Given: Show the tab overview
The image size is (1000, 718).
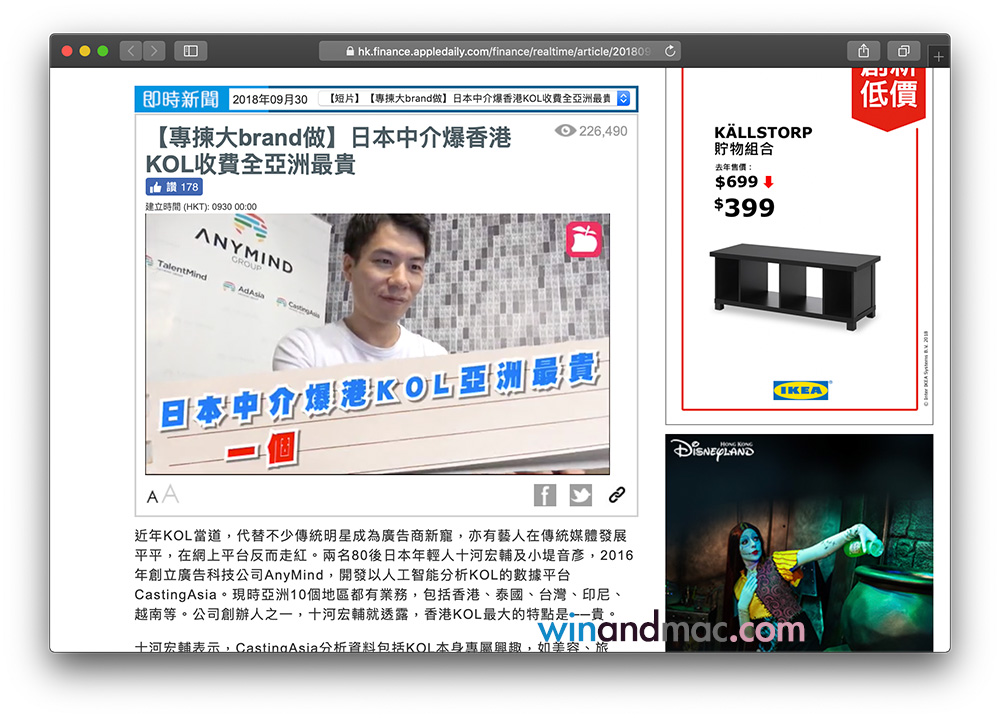Looking at the screenshot, I should 903,50.
